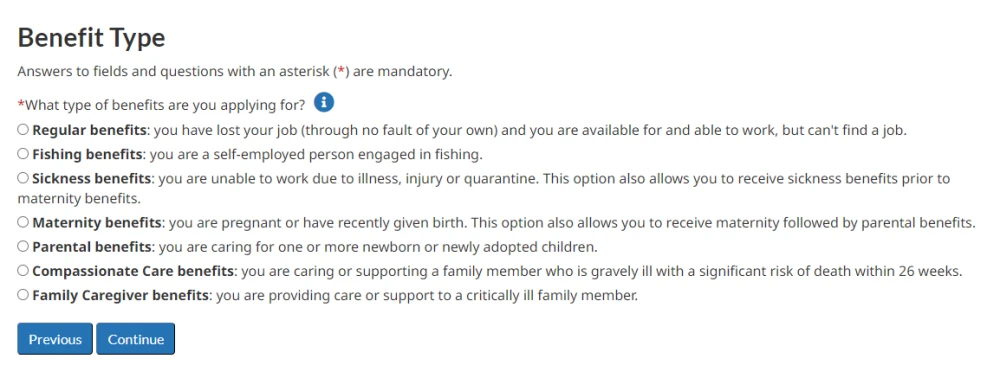Image resolution: width=1000 pixels, height=378 pixels.
Task: Select Sickness benefits radio circle
Action: click(23, 178)
